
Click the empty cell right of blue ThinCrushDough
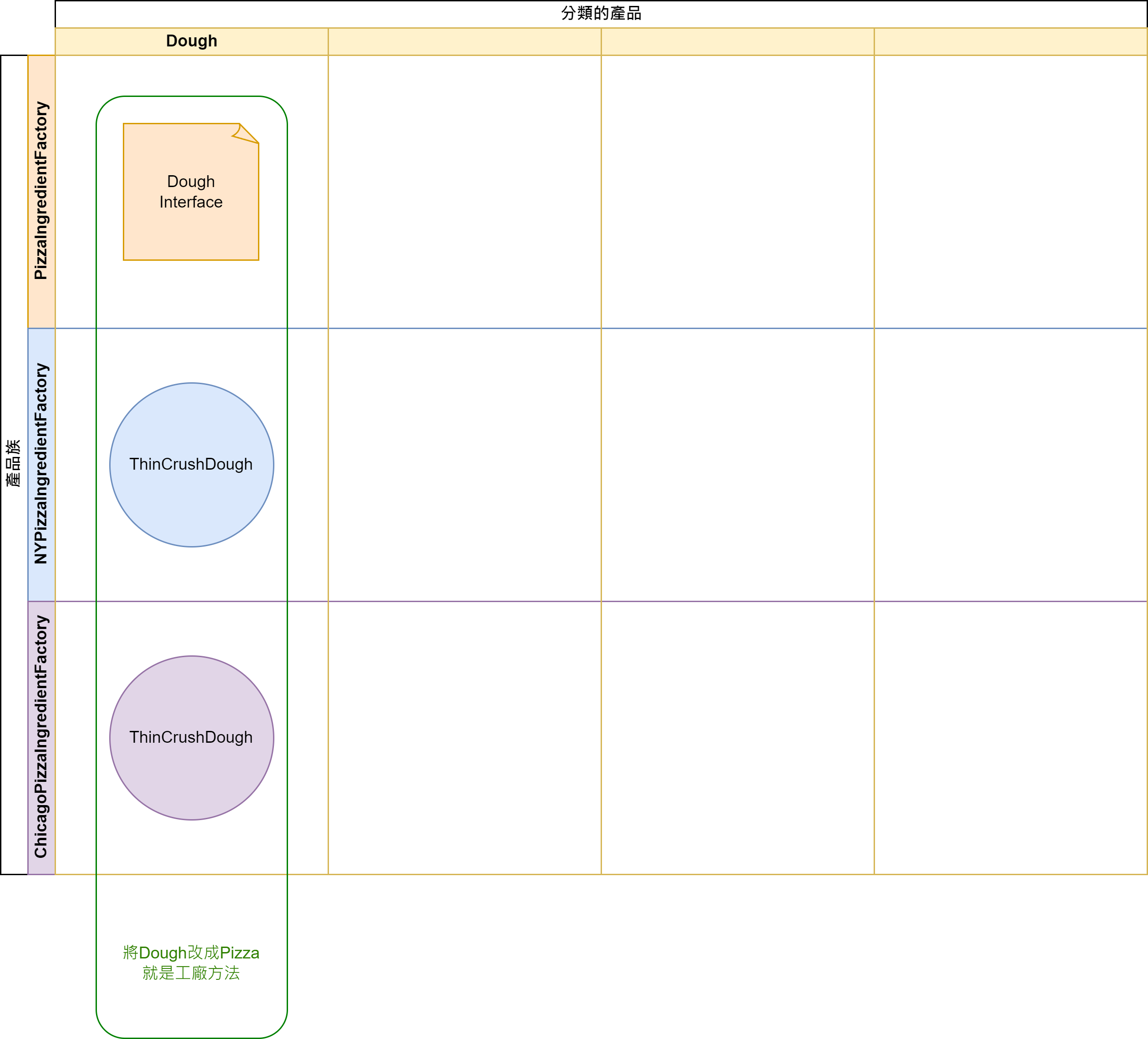coord(464,464)
